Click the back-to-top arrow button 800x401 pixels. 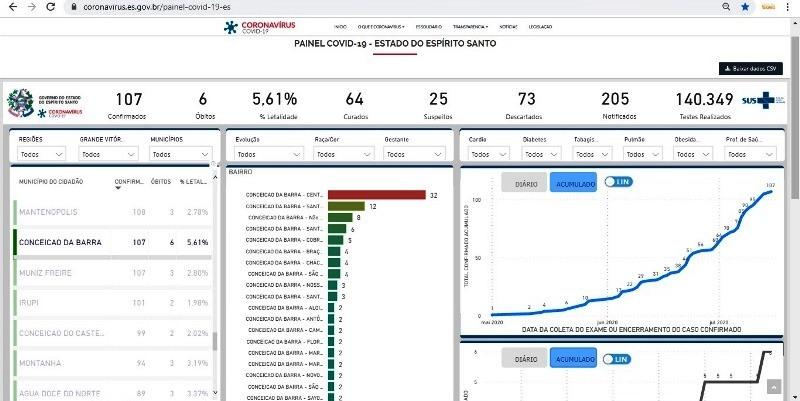coord(773,387)
